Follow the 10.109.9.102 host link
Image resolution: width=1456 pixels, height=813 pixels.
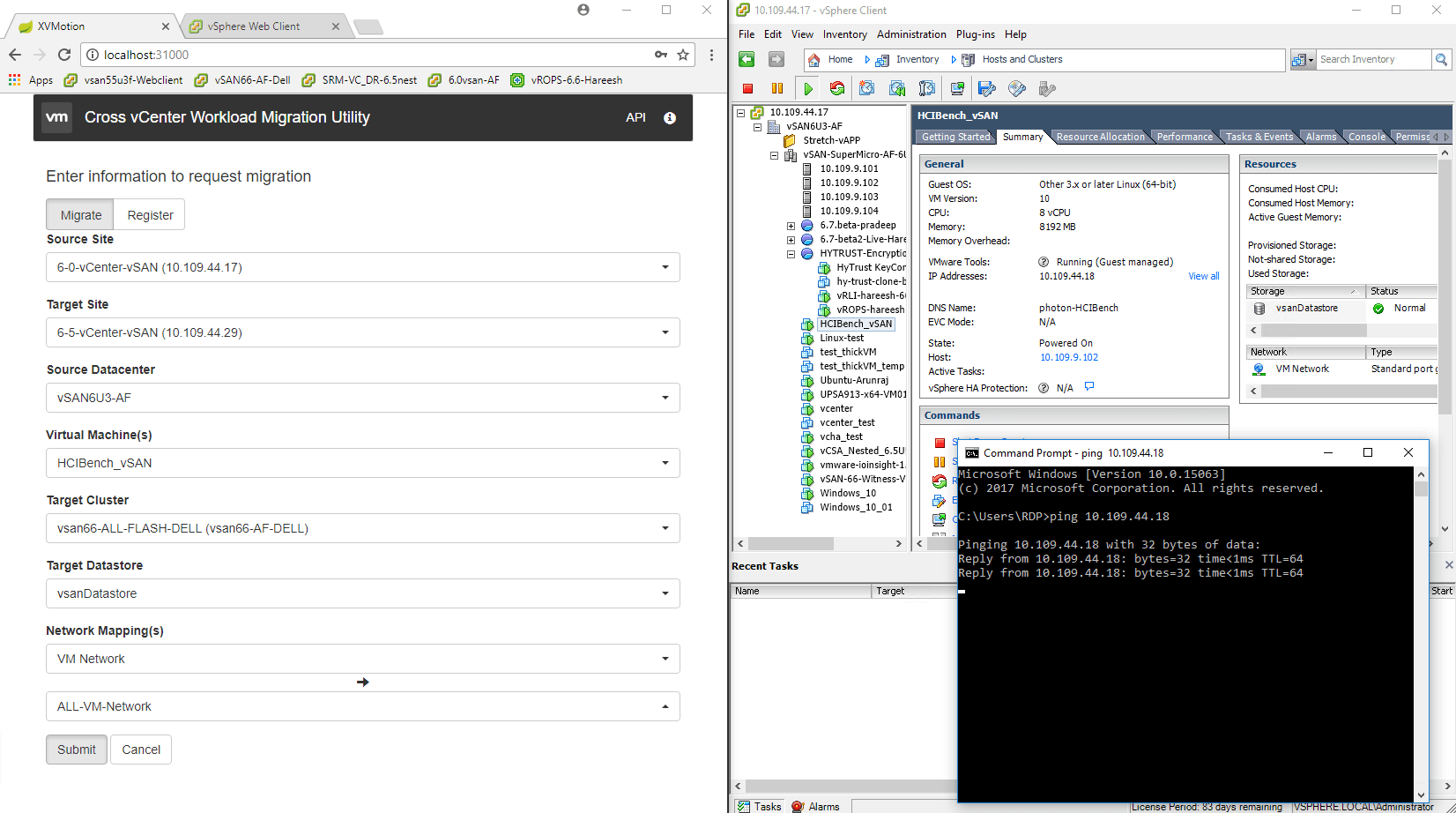1068,357
